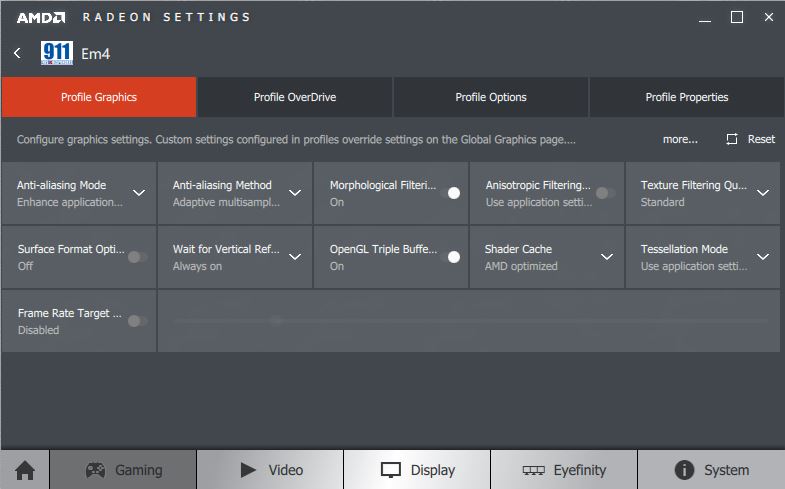
Task: Switch to Profile OverDrive tab
Action: (x=295, y=97)
